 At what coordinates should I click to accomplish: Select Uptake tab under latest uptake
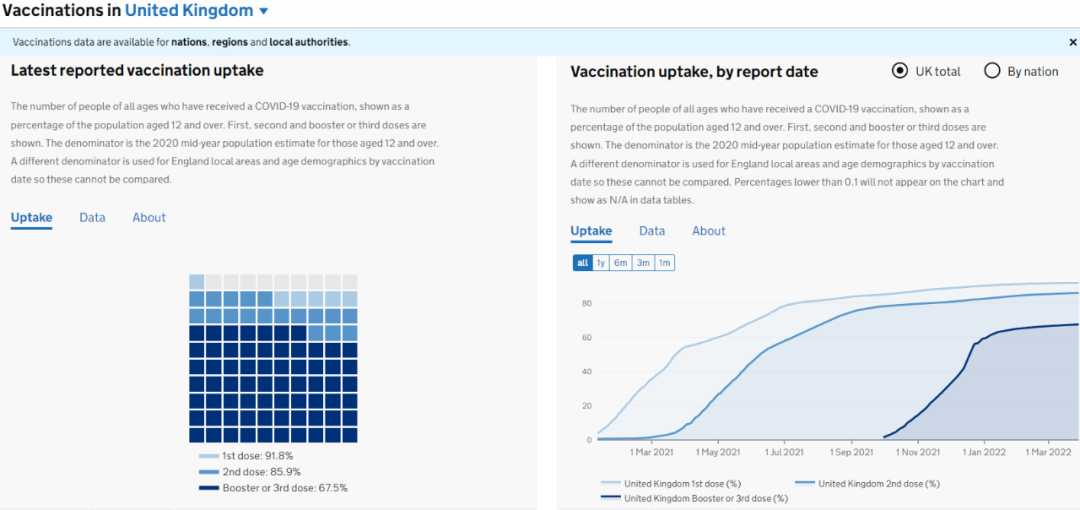31,218
